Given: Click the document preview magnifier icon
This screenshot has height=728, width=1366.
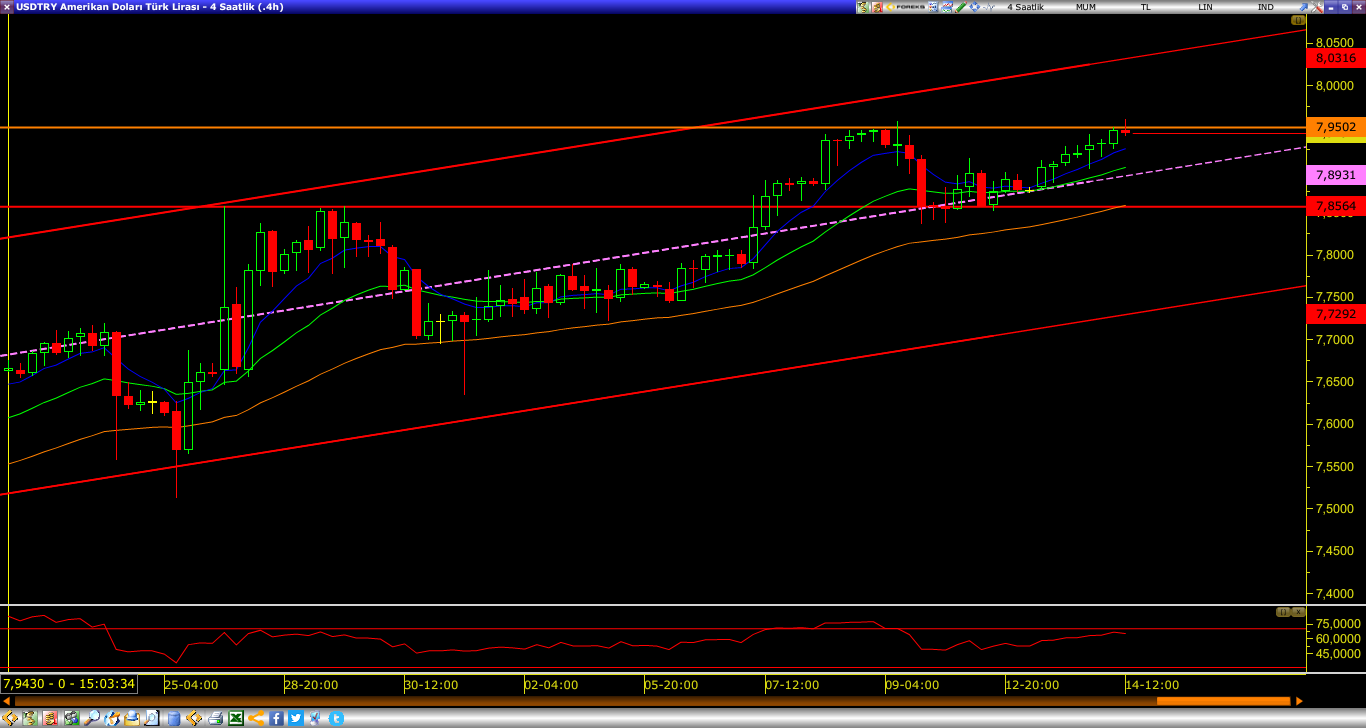Looking at the screenshot, I should pos(152,718).
